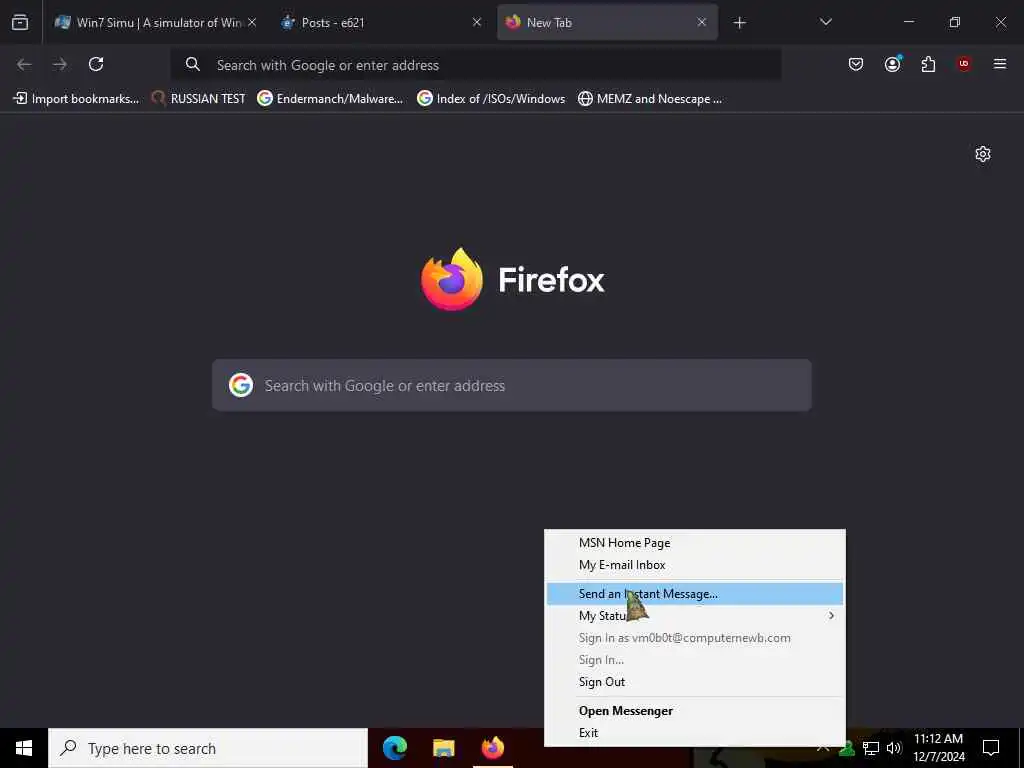The image size is (1024, 768).
Task: Minimize the Firefox window
Action: [x=908, y=22]
